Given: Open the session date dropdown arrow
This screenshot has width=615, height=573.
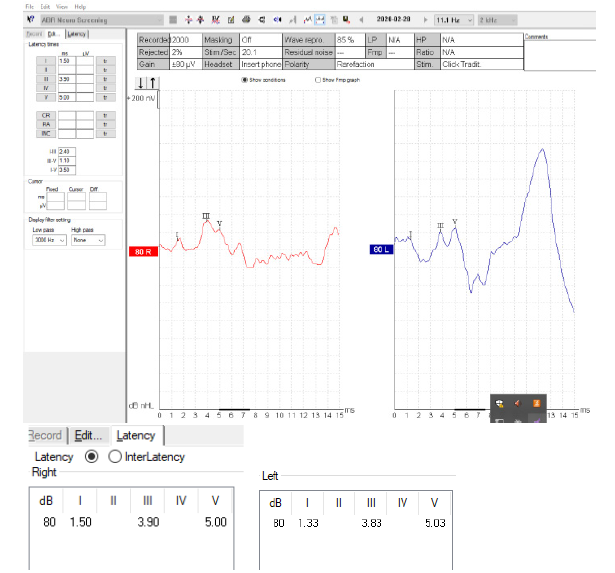Looking at the screenshot, I should [425, 19].
